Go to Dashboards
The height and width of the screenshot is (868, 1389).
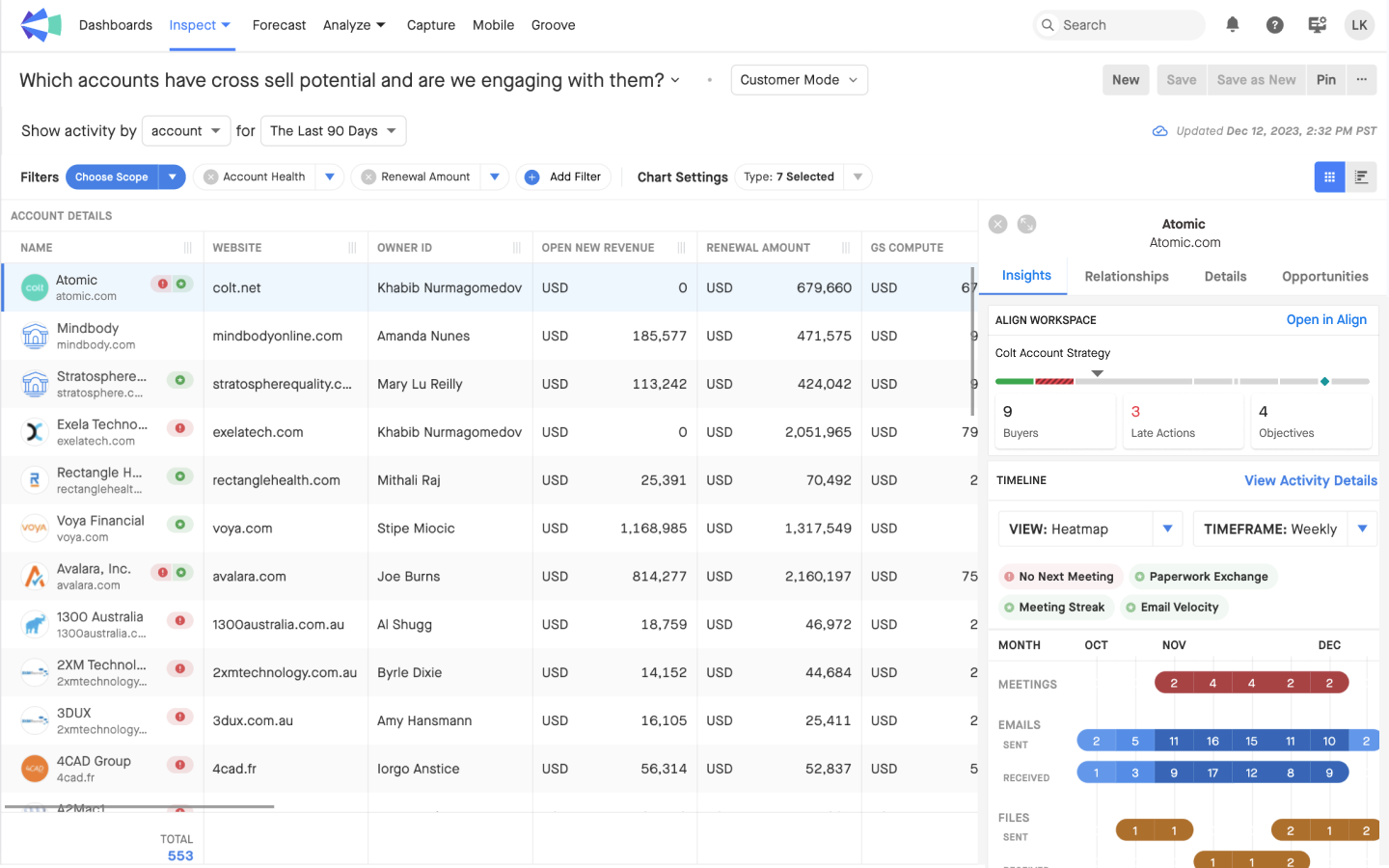pyautogui.click(x=116, y=25)
